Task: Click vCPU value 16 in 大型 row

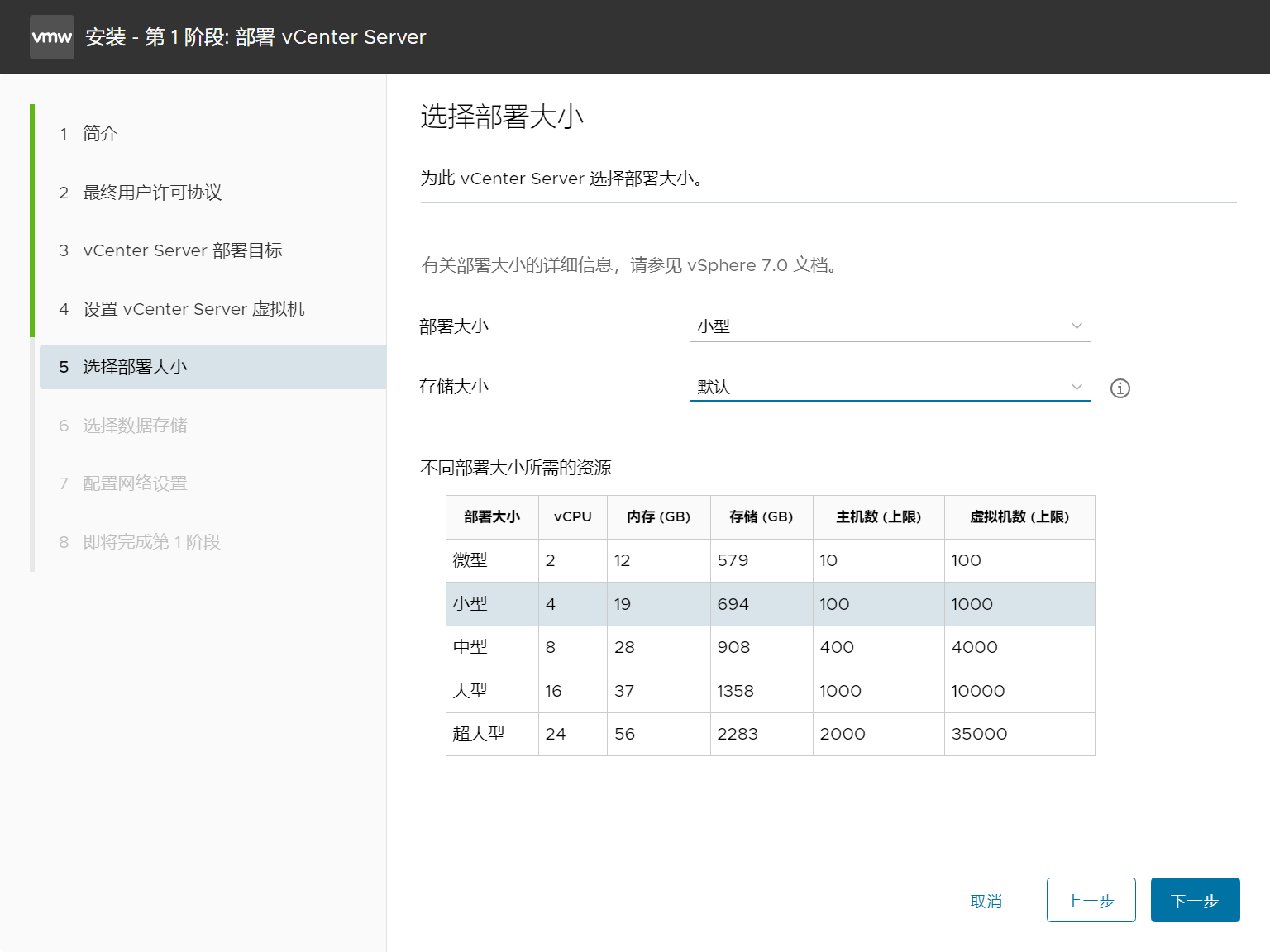Action: tap(554, 691)
